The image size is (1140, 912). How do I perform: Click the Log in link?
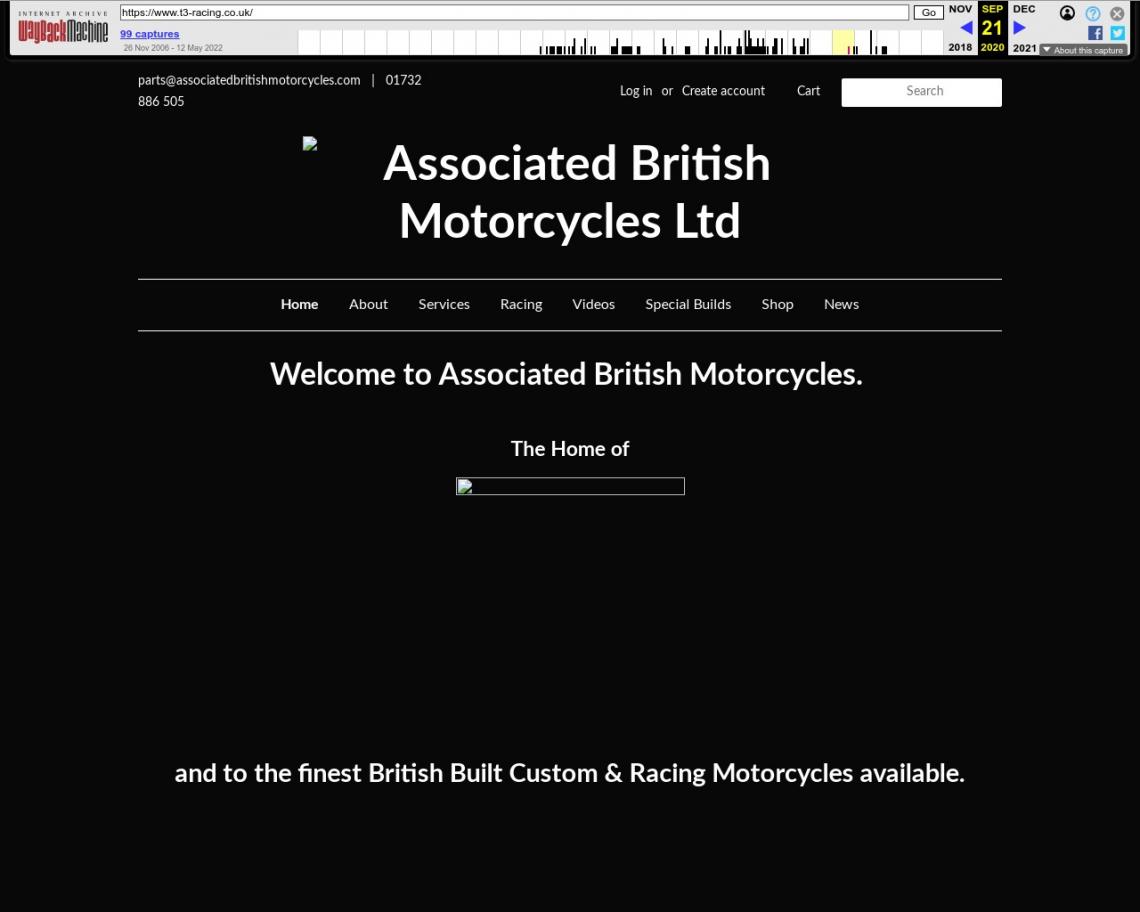635,91
